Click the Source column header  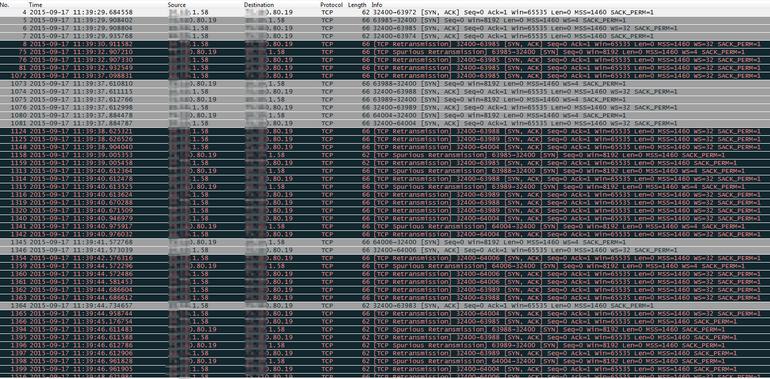(177, 4)
